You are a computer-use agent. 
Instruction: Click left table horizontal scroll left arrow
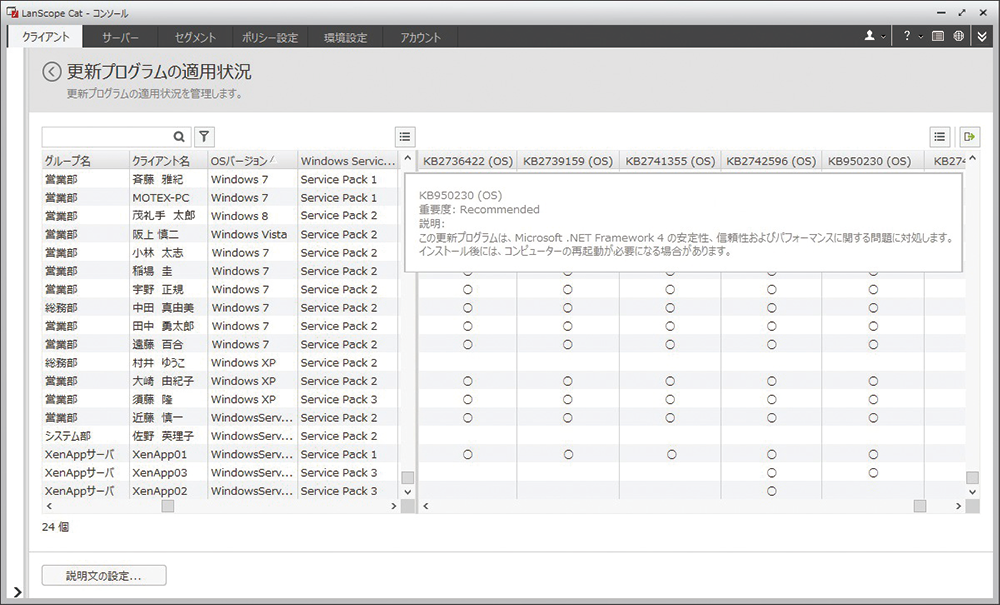tap(49, 506)
